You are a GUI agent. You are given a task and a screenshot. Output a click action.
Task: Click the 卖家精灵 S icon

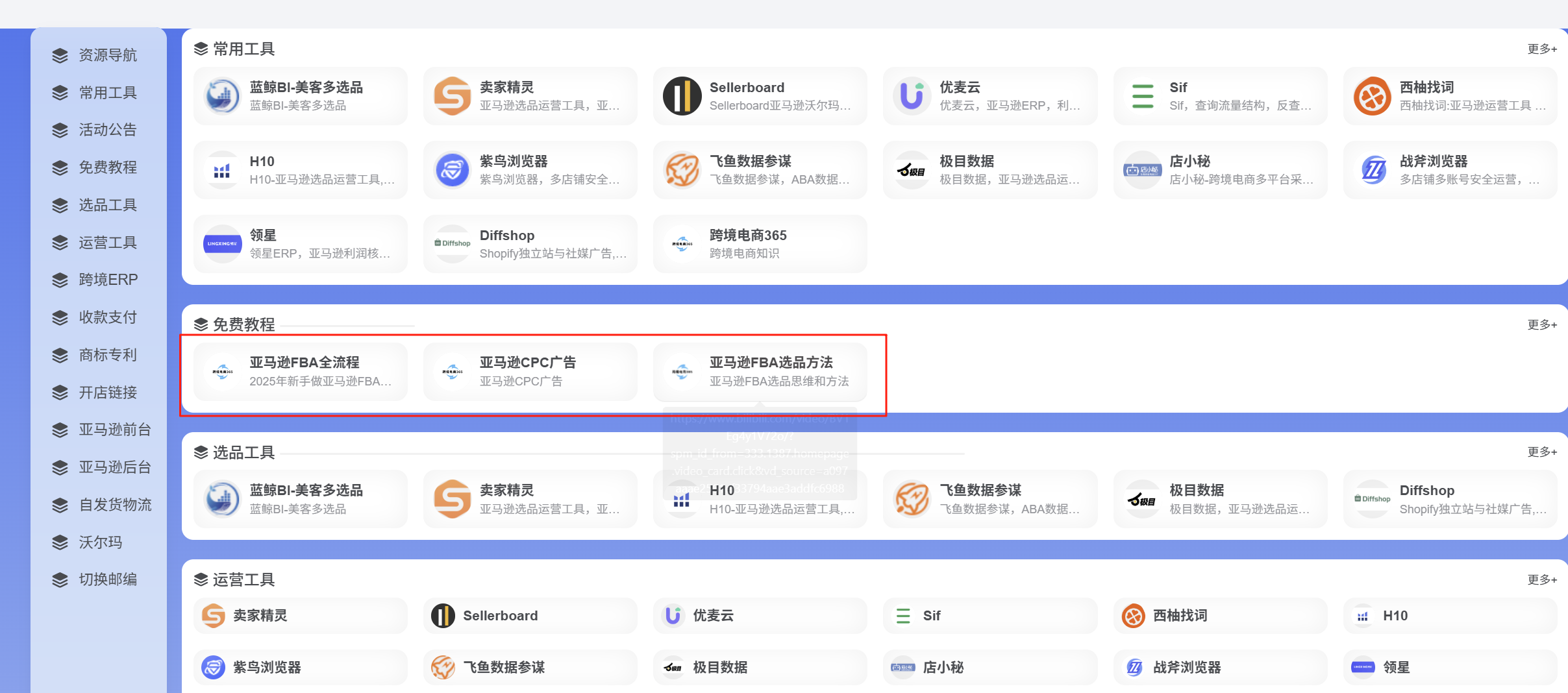[x=453, y=95]
